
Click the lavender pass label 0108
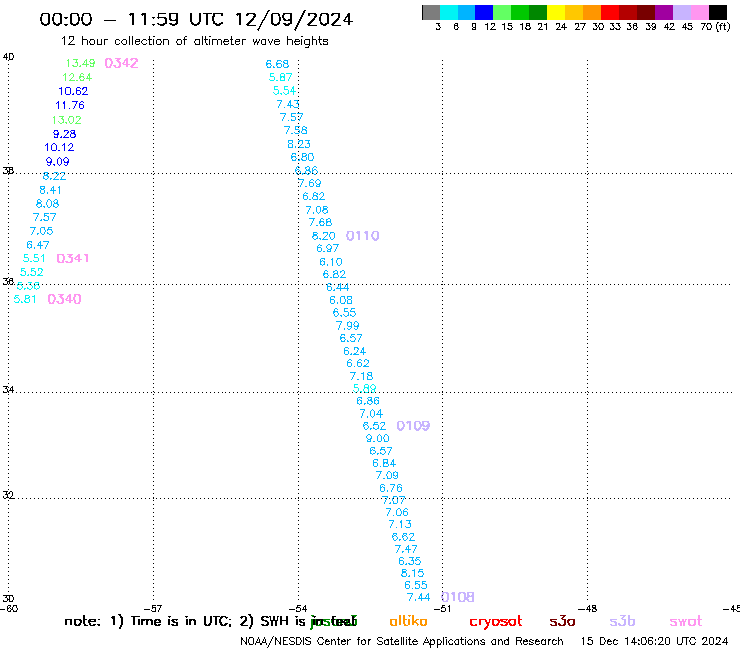[458, 598]
